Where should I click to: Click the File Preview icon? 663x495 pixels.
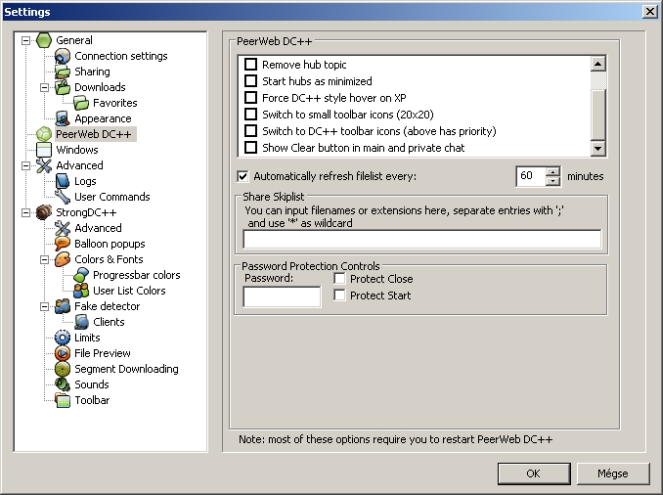pos(63,353)
